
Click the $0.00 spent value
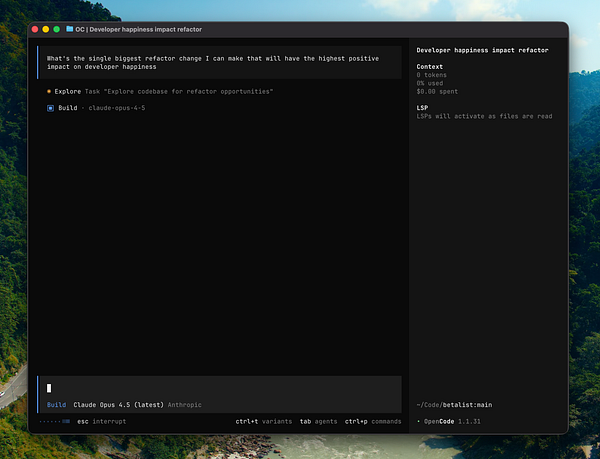[437, 91]
